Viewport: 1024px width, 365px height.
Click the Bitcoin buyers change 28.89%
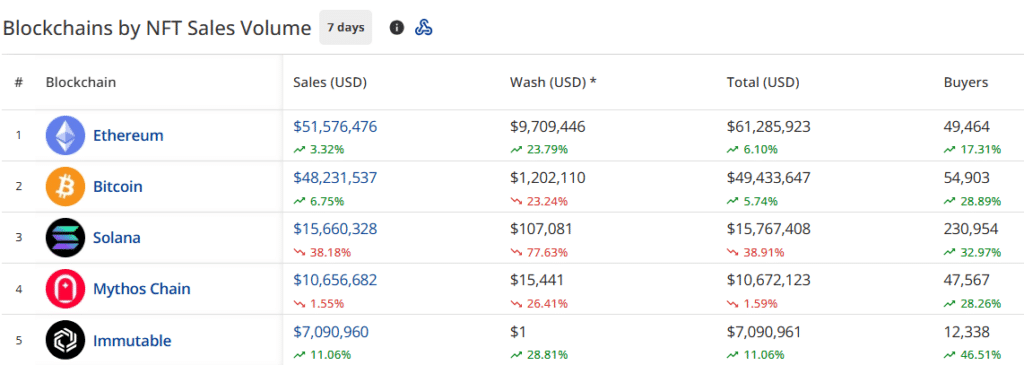tap(981, 201)
